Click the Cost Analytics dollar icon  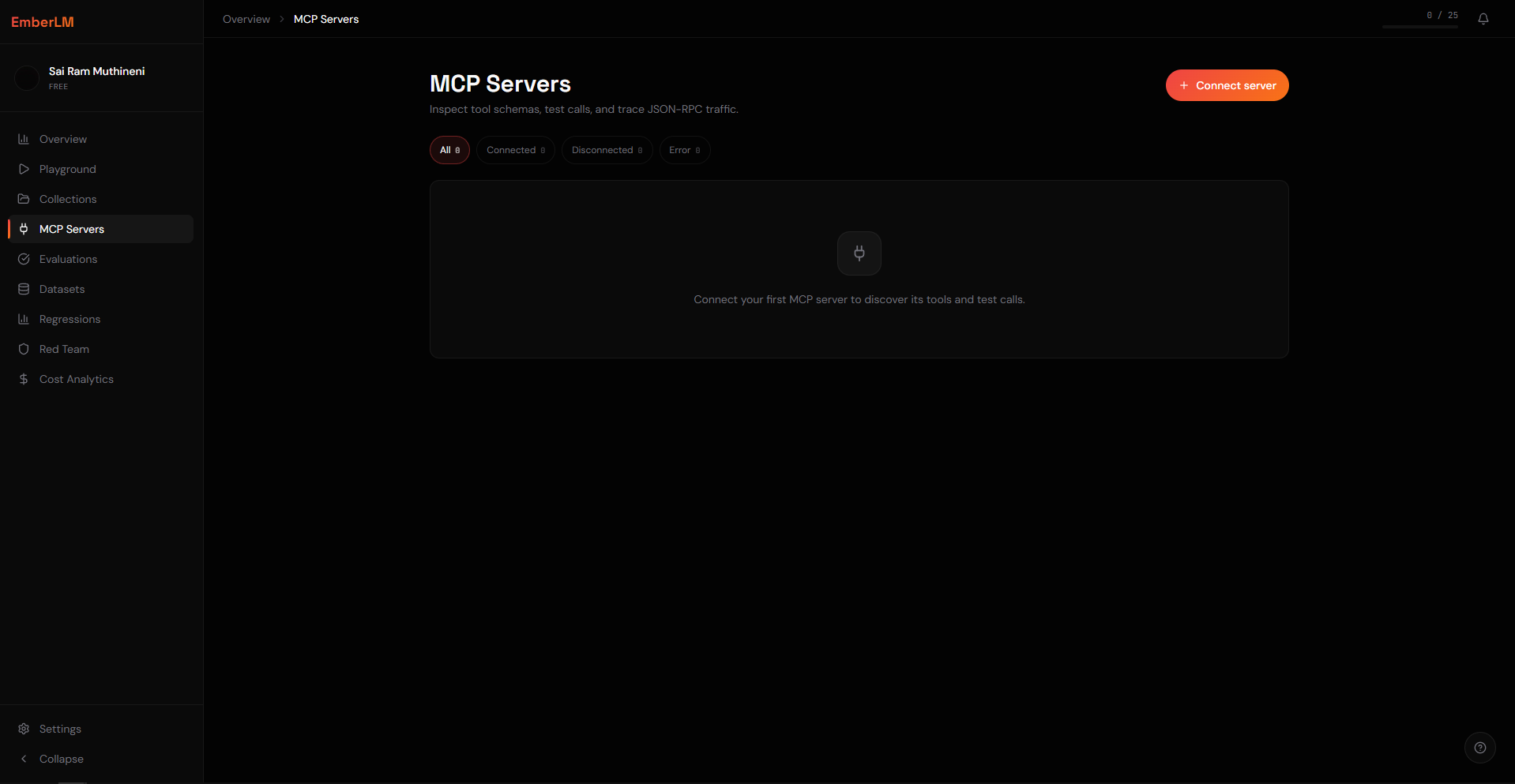pyautogui.click(x=24, y=379)
